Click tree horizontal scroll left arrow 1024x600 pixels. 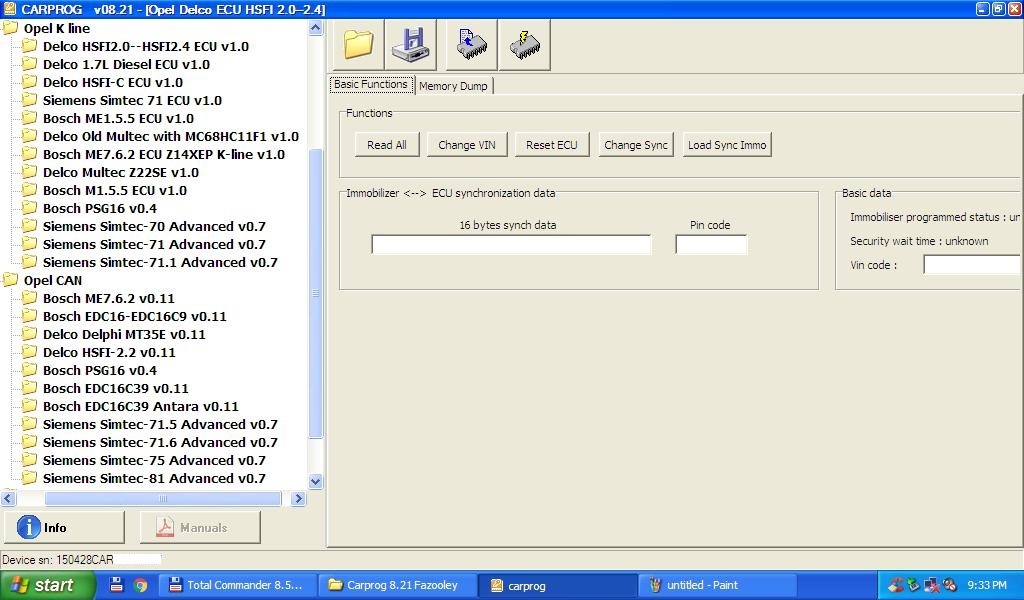point(8,499)
